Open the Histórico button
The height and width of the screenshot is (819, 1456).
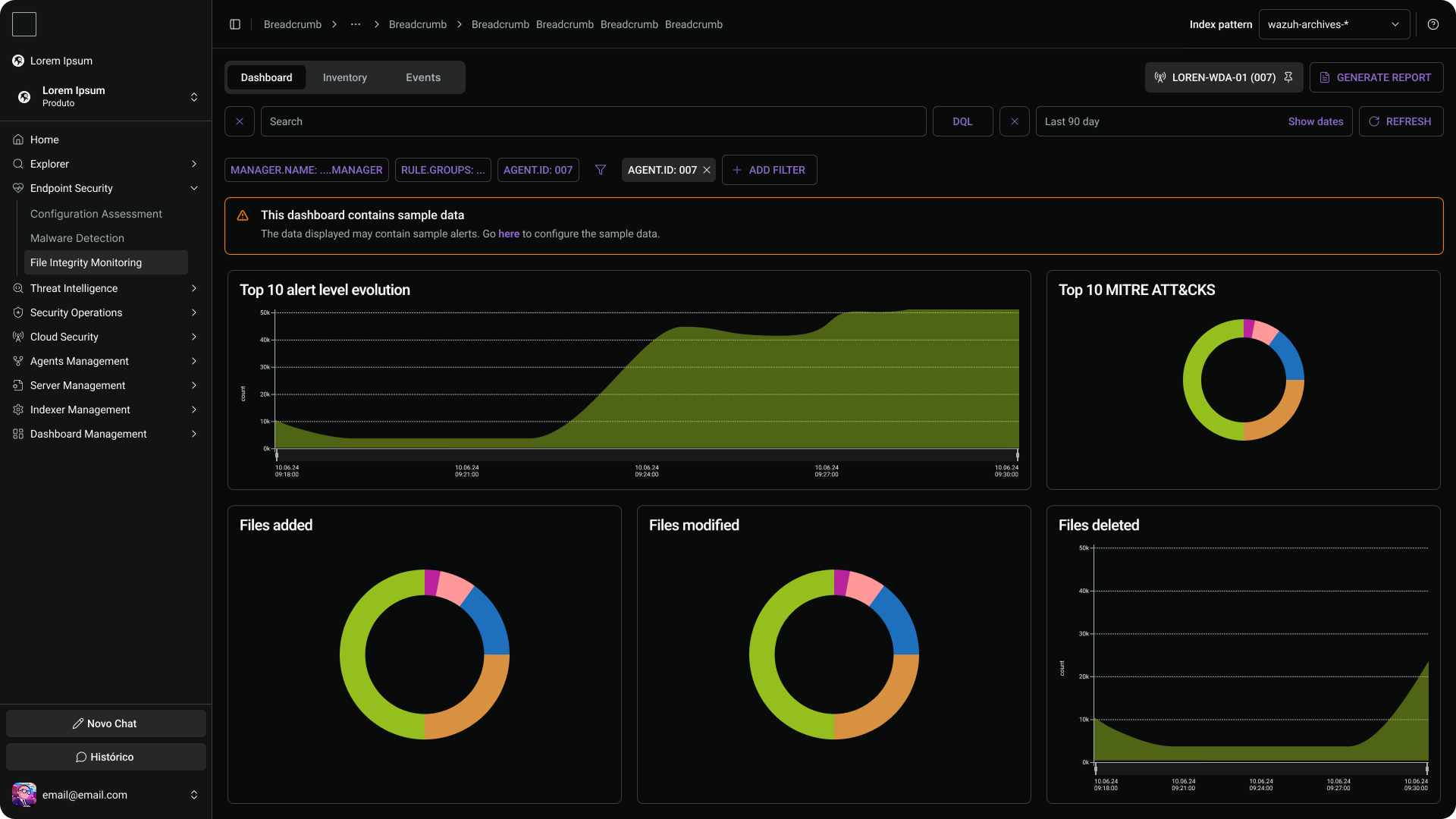tap(106, 757)
